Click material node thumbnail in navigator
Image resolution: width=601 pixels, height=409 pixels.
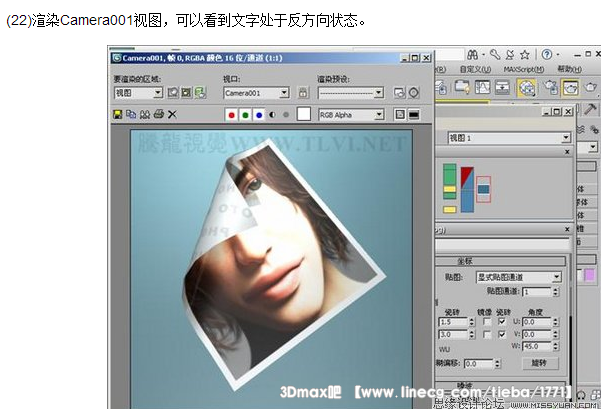483,189
